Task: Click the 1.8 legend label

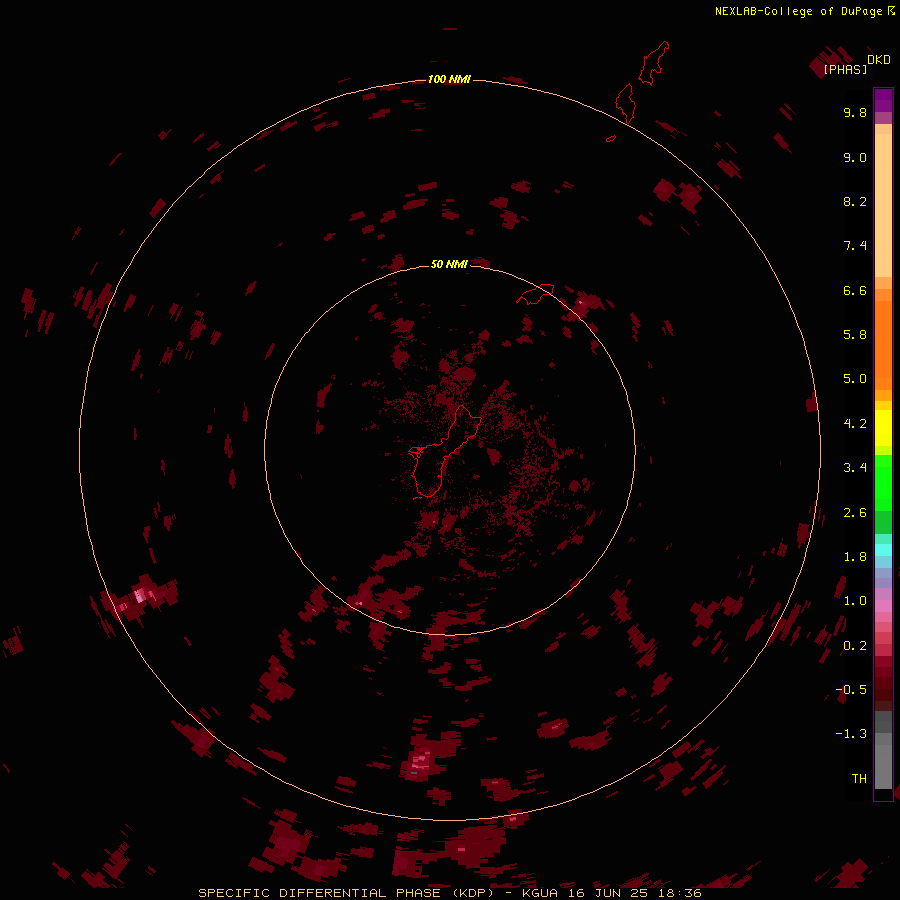Action: (x=855, y=557)
